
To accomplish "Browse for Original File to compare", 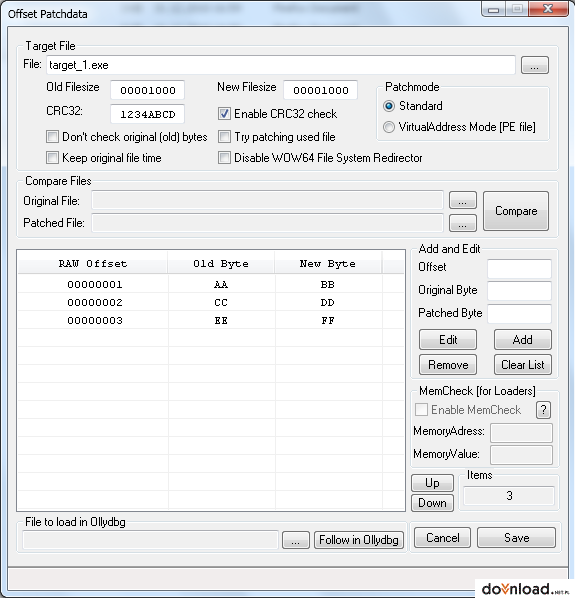I will tap(463, 200).
